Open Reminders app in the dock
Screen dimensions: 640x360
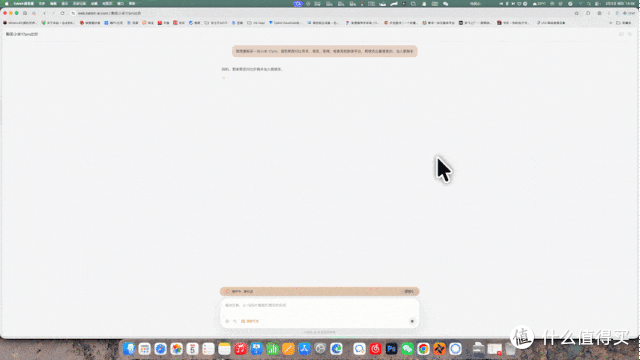point(208,349)
